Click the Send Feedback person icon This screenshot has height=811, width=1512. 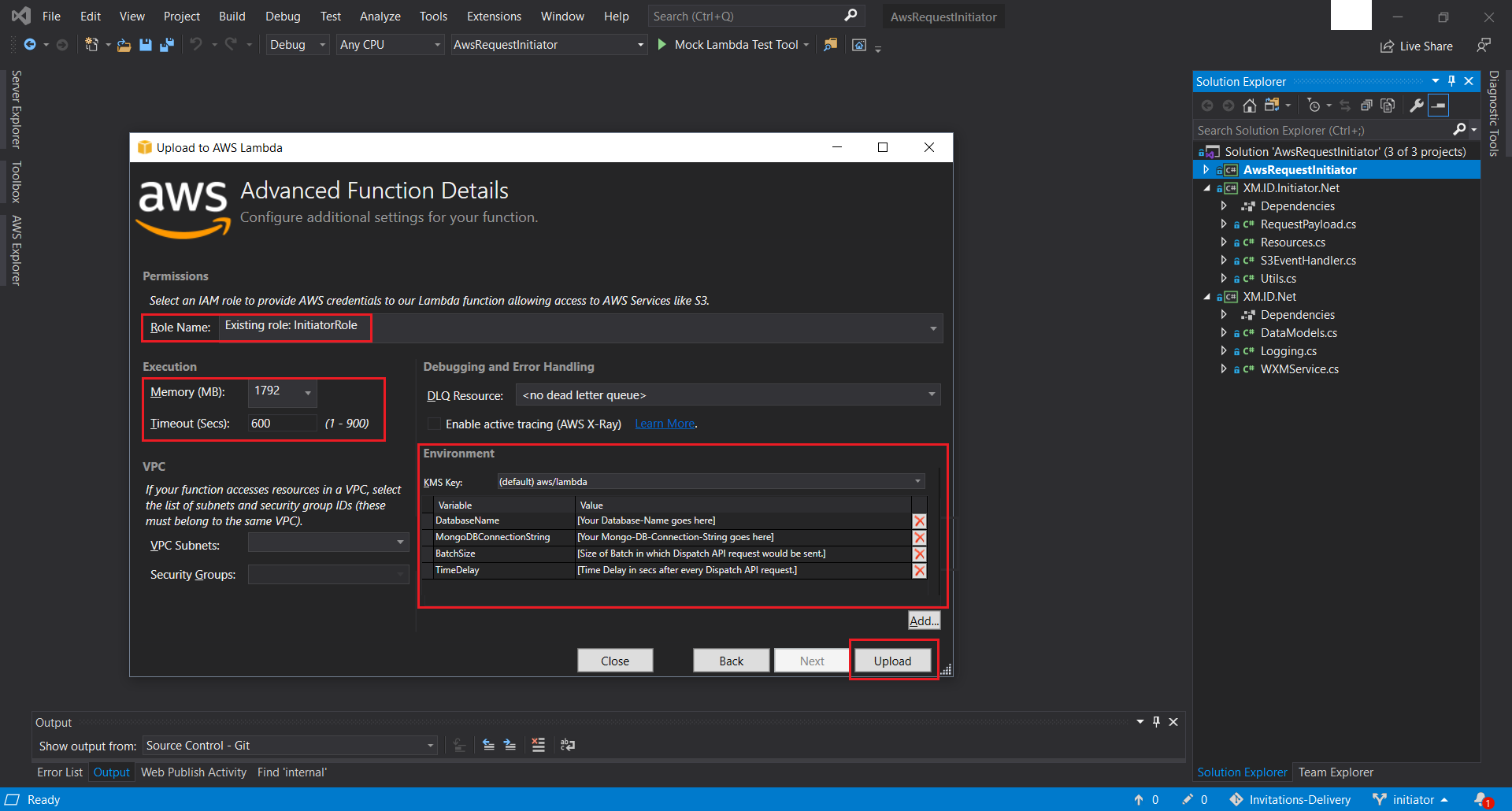point(1484,46)
